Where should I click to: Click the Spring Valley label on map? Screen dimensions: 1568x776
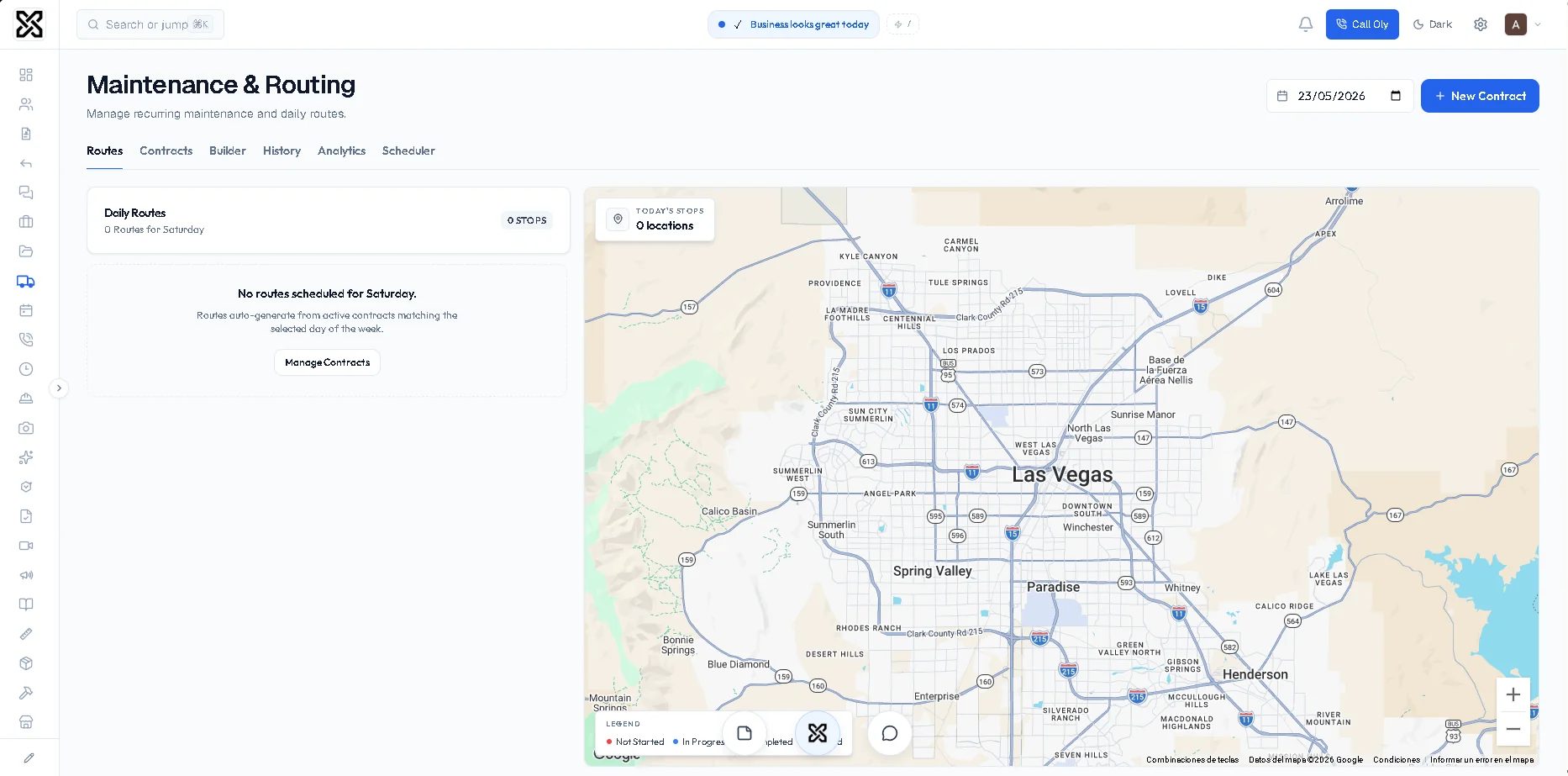pyautogui.click(x=933, y=571)
